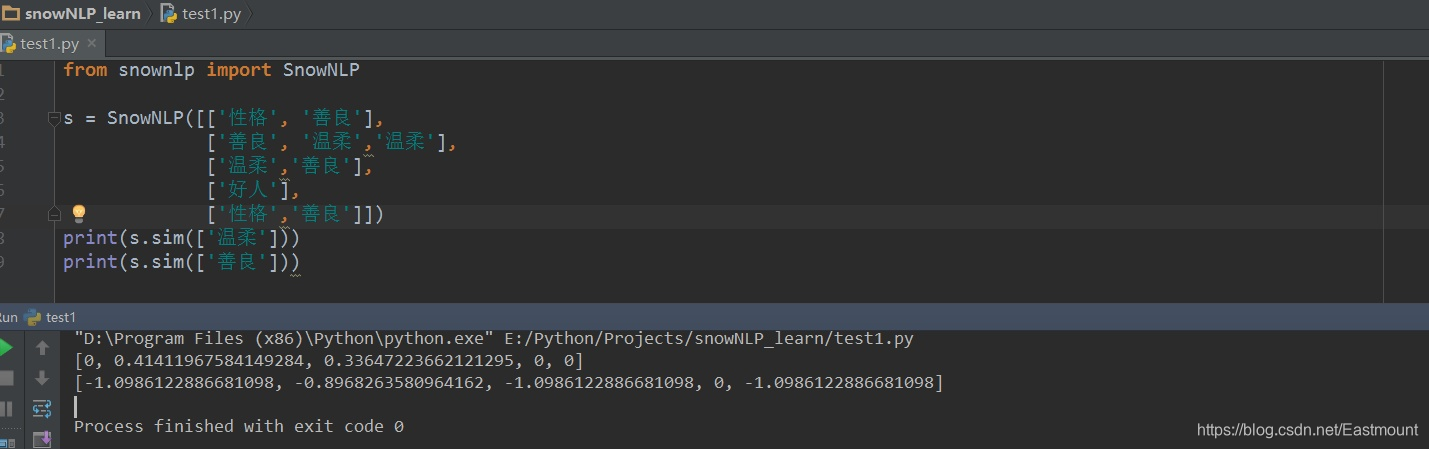Select the test1.py editor tab
This screenshot has width=1429, height=449.
pyautogui.click(x=49, y=44)
